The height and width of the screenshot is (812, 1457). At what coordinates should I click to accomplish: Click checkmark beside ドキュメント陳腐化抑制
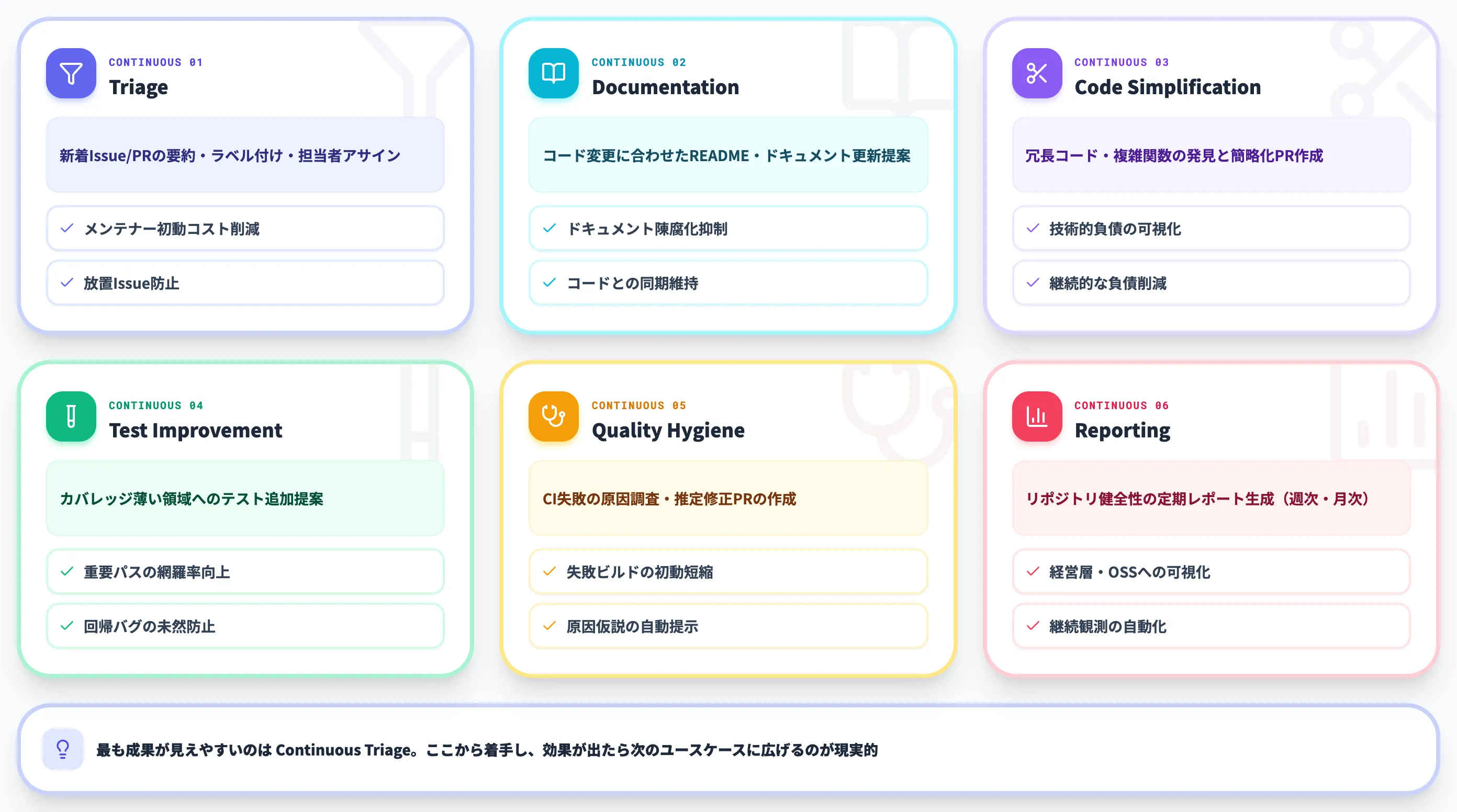tap(549, 229)
